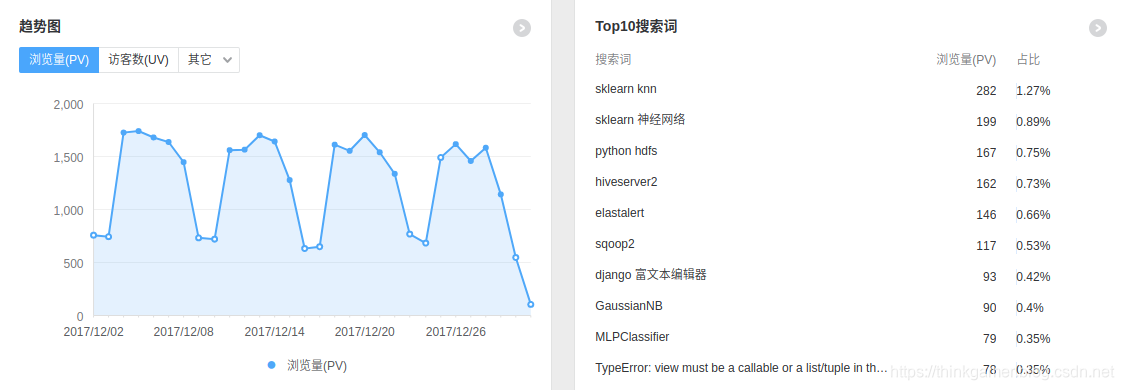Select the django 富文本编辑器 search term

651,275
